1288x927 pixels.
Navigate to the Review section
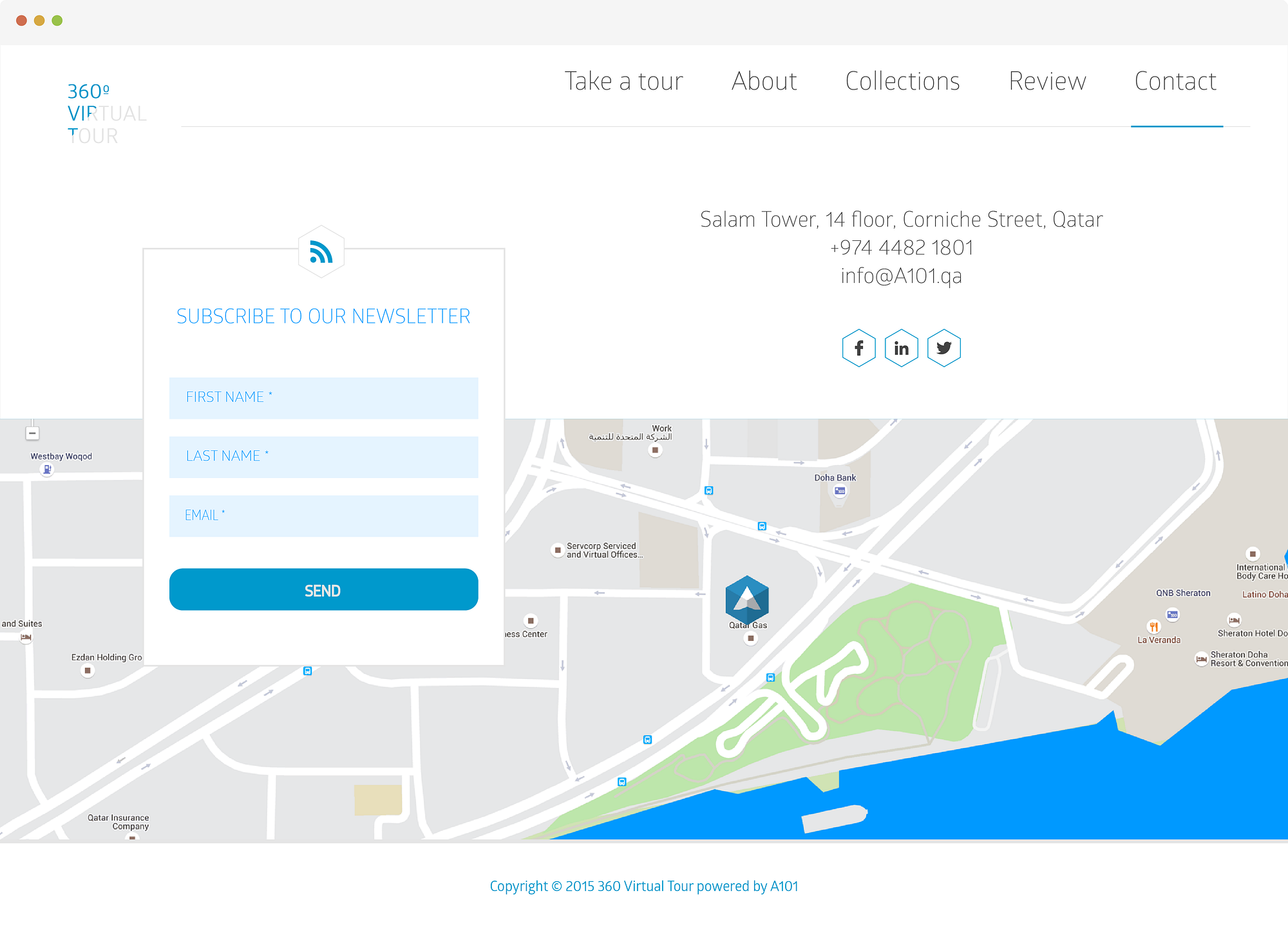coord(1047,82)
